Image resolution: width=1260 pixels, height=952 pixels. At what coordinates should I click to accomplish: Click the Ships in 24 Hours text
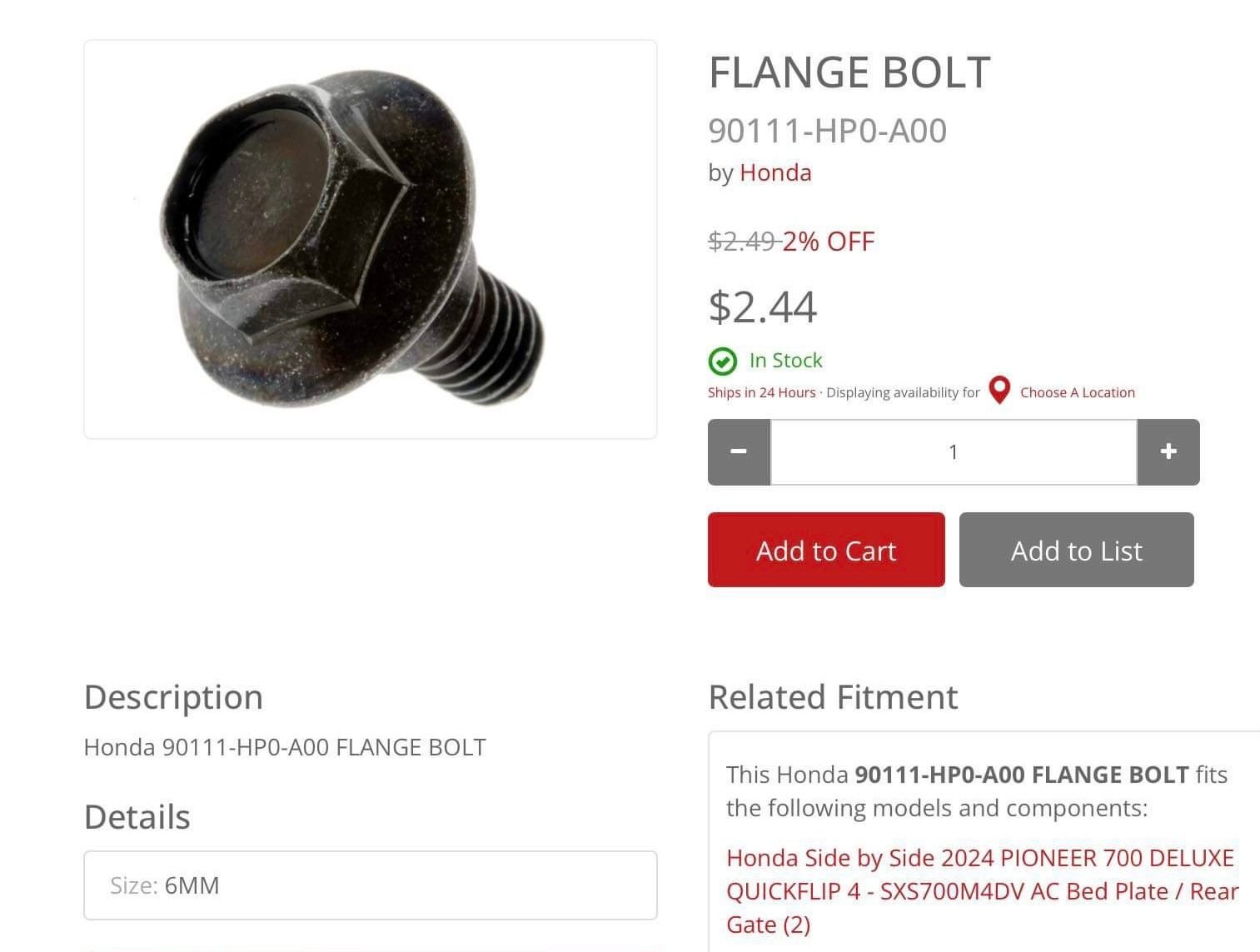point(761,392)
